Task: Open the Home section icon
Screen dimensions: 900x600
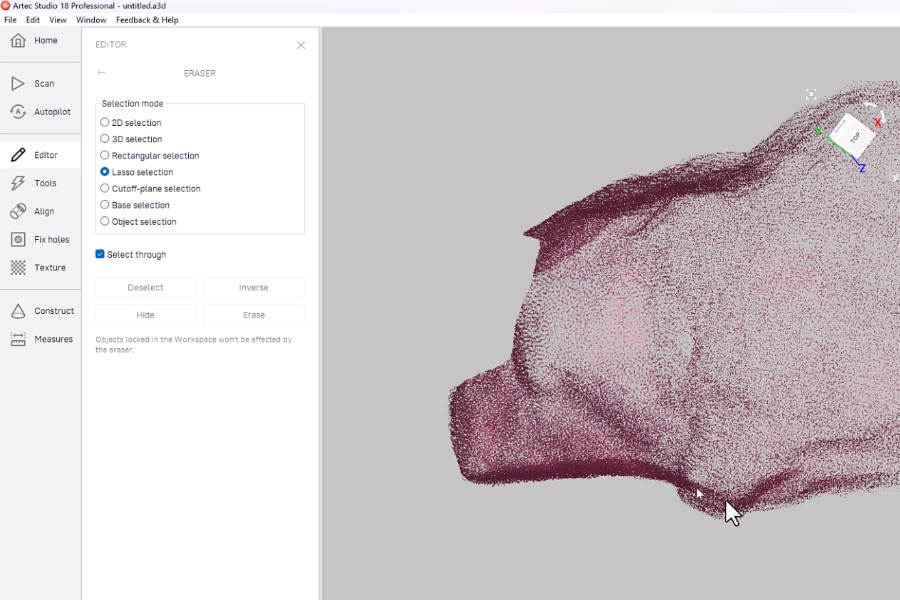Action: [x=18, y=41]
